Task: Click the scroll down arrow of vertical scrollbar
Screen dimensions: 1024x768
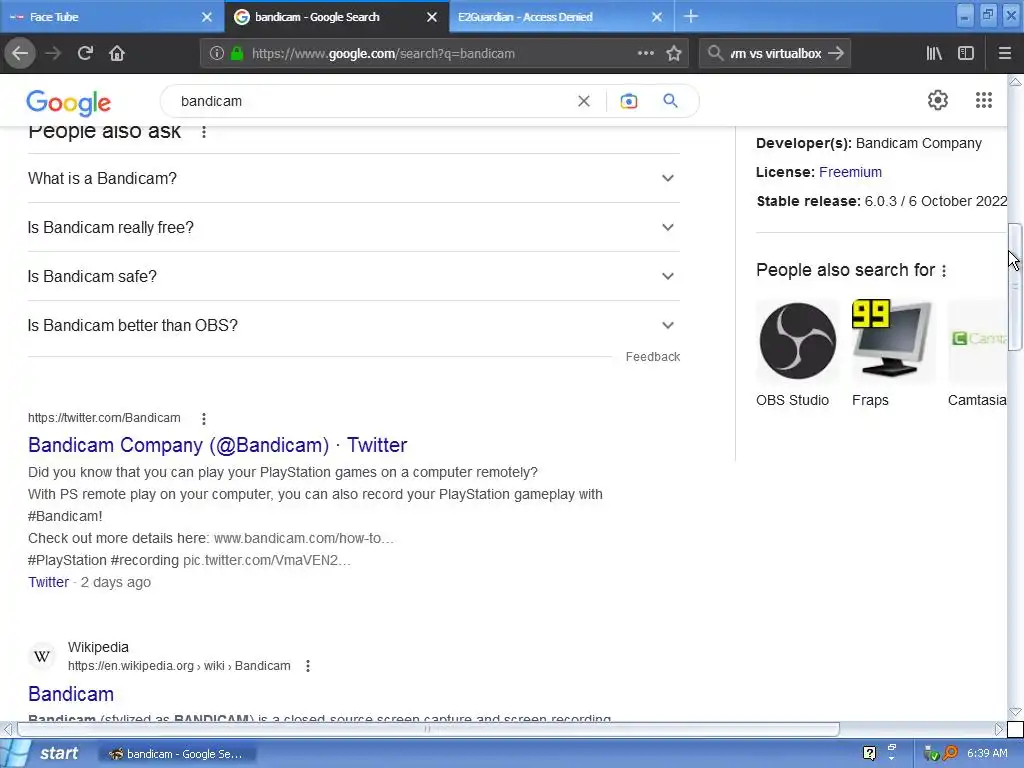Action: coord(1015,712)
